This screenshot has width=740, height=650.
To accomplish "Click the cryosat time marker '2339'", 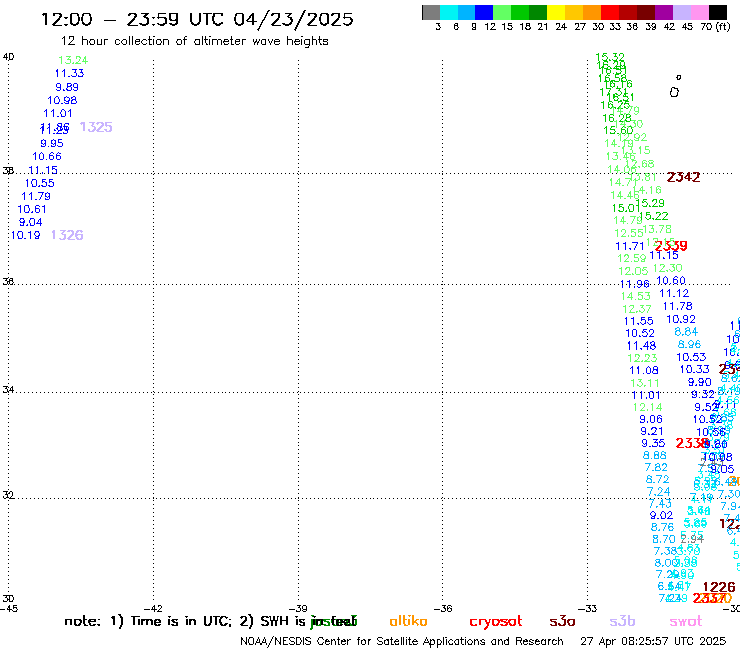I will pyautogui.click(x=671, y=245).
